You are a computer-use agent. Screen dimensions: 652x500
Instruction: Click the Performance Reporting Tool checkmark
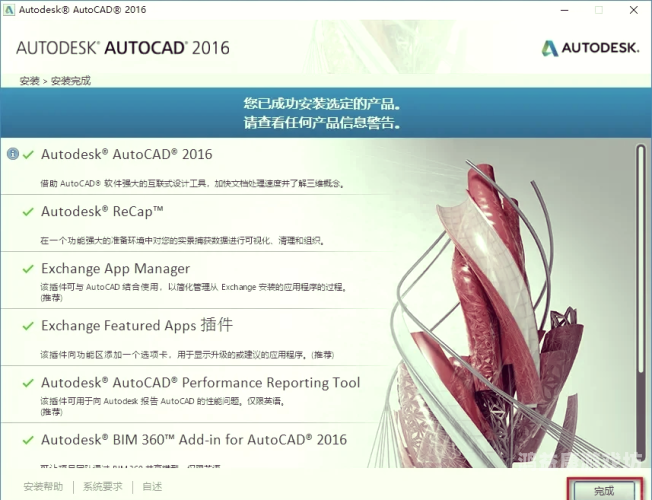(x=29, y=383)
